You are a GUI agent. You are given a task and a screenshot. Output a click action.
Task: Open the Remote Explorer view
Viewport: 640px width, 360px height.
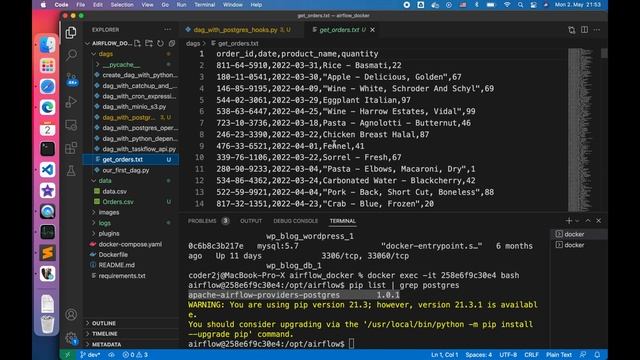coord(71,125)
